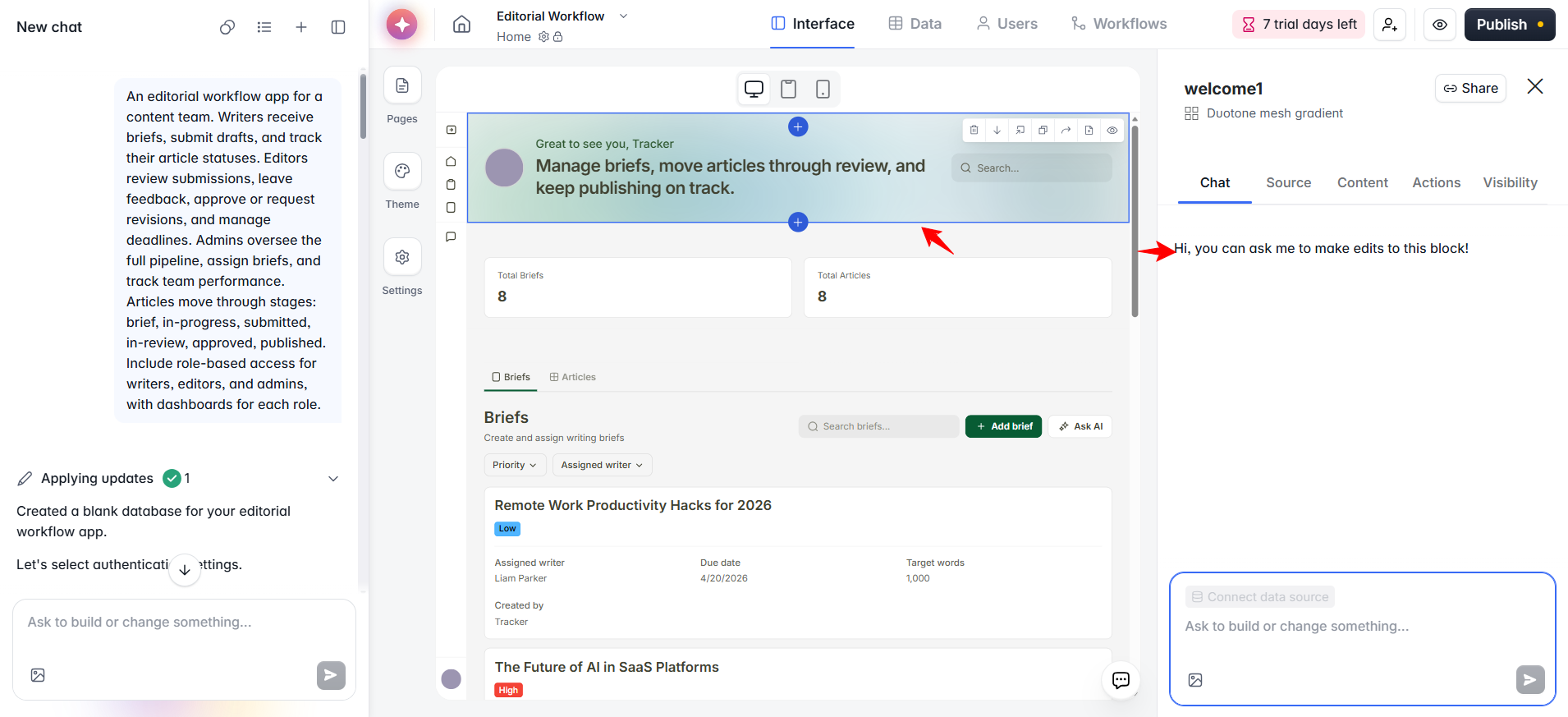Click the pink sparkle app logo

click(402, 25)
